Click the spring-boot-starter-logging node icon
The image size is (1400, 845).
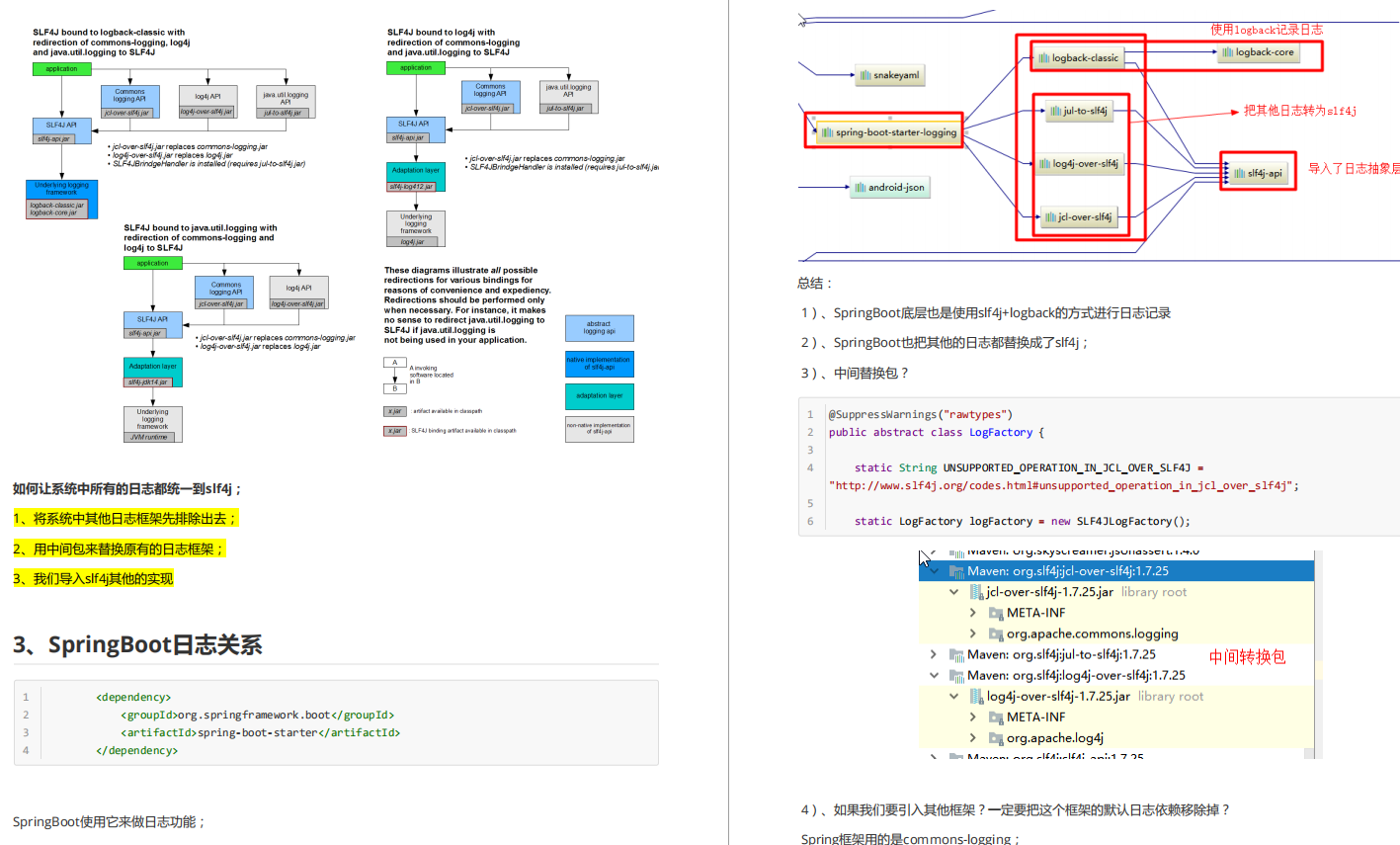coord(827,132)
